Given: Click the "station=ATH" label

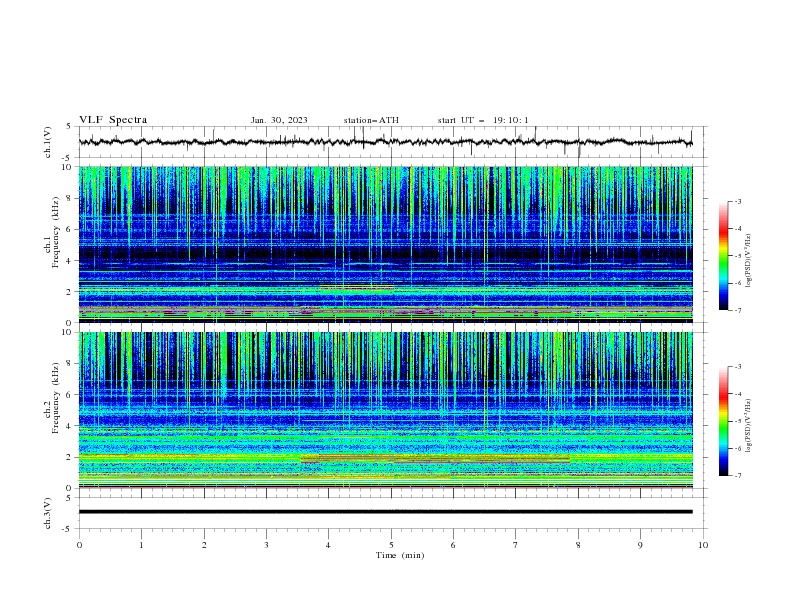Looking at the screenshot, I should click(371, 120).
